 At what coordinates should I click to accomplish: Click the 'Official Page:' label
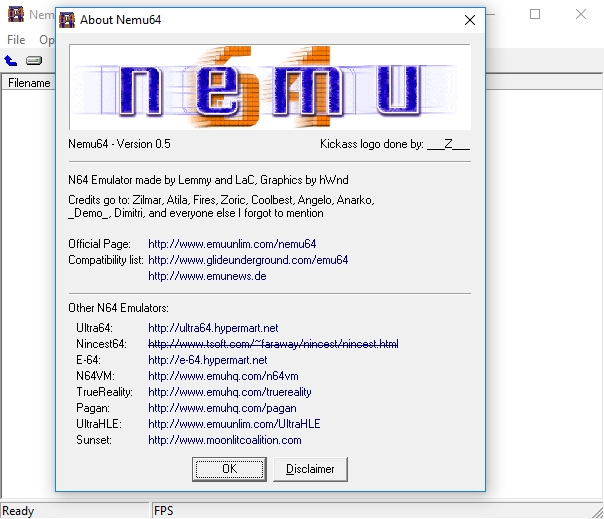(99, 244)
